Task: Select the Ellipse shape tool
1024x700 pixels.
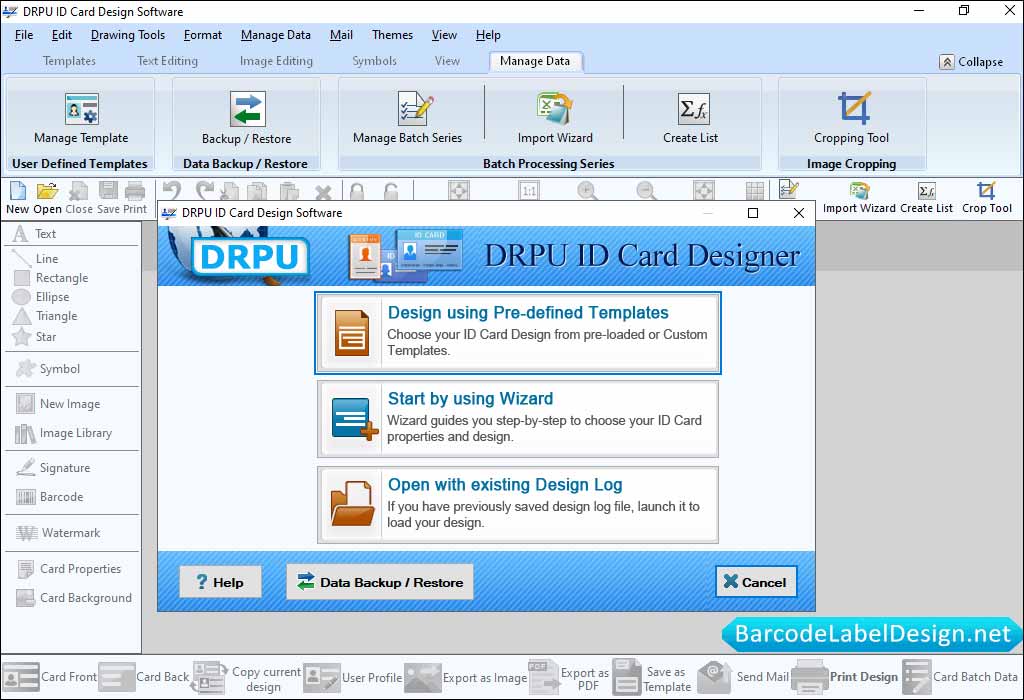Action: [x=41, y=296]
